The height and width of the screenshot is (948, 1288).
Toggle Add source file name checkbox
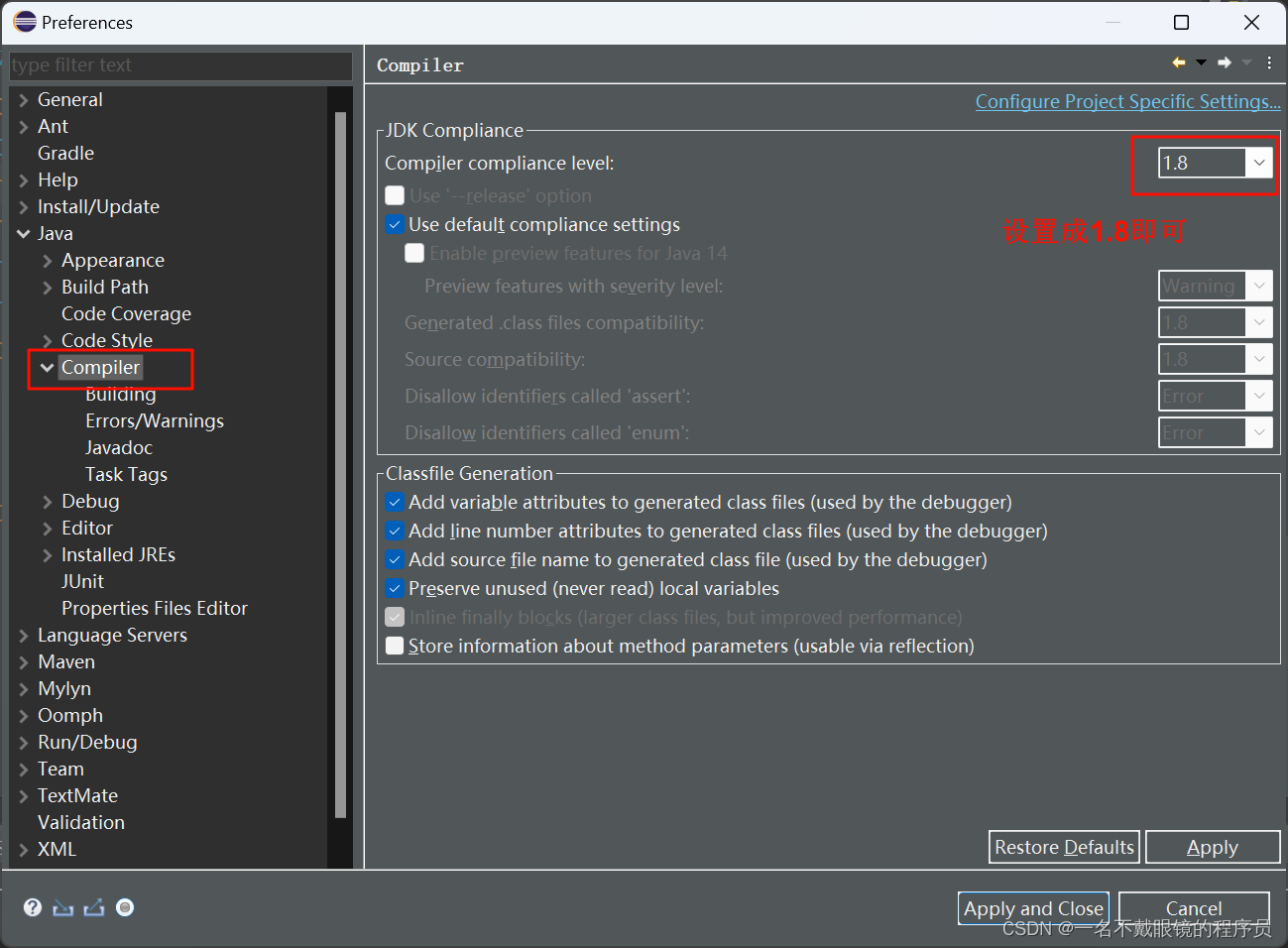(395, 559)
